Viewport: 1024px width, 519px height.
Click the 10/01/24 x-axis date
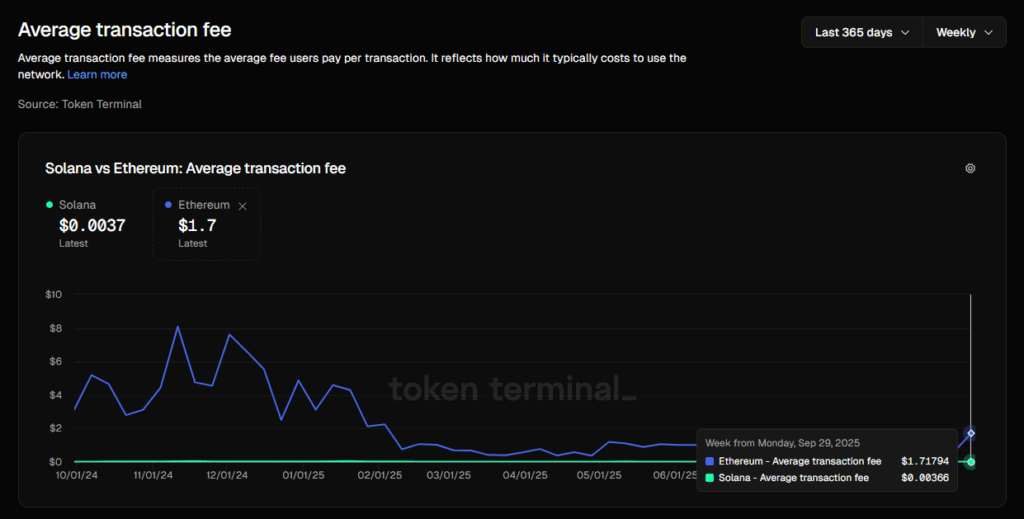[77, 475]
